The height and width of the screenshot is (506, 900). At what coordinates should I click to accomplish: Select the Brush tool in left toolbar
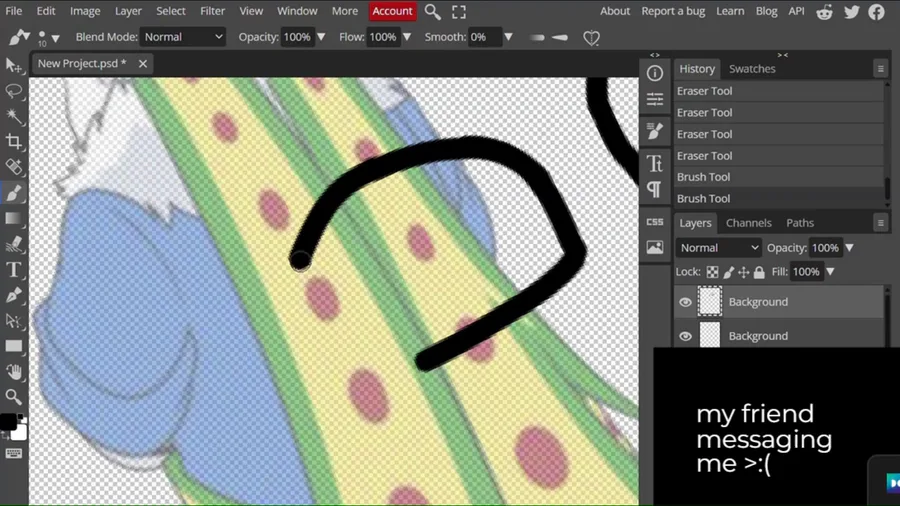(x=13, y=193)
